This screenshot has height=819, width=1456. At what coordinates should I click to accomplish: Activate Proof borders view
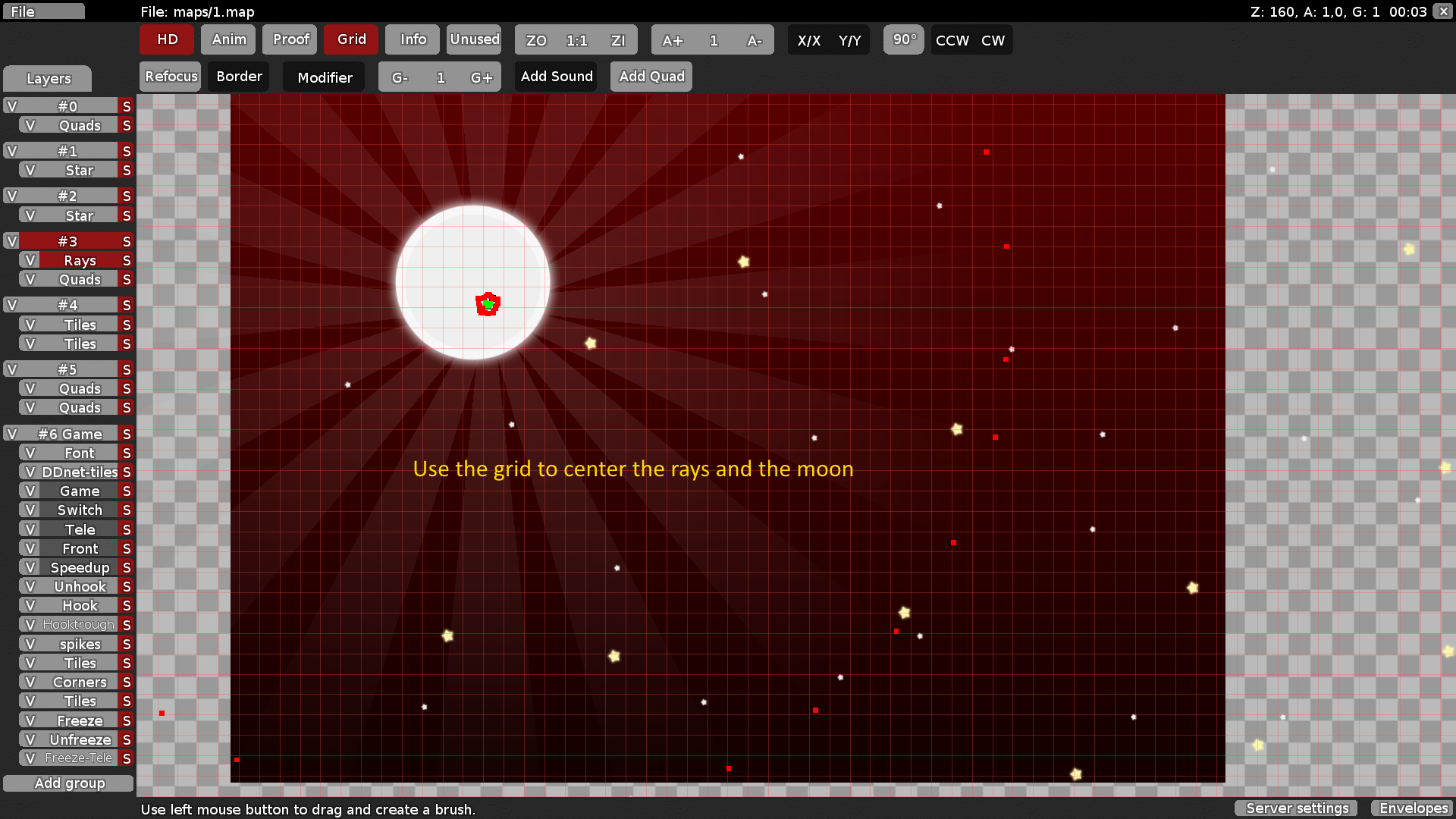pos(289,39)
